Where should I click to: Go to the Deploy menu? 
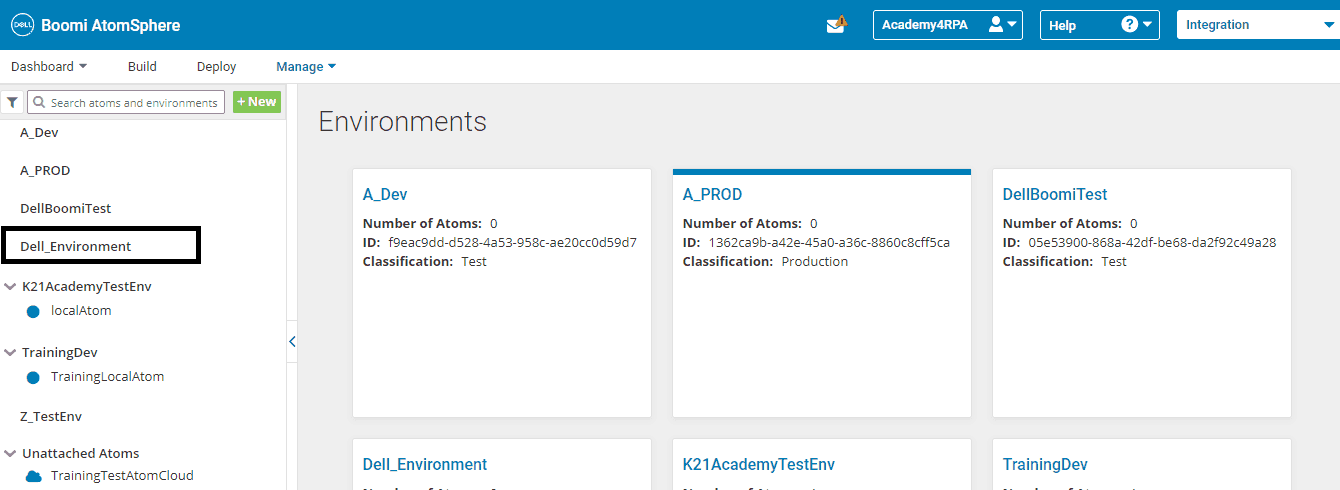point(216,67)
